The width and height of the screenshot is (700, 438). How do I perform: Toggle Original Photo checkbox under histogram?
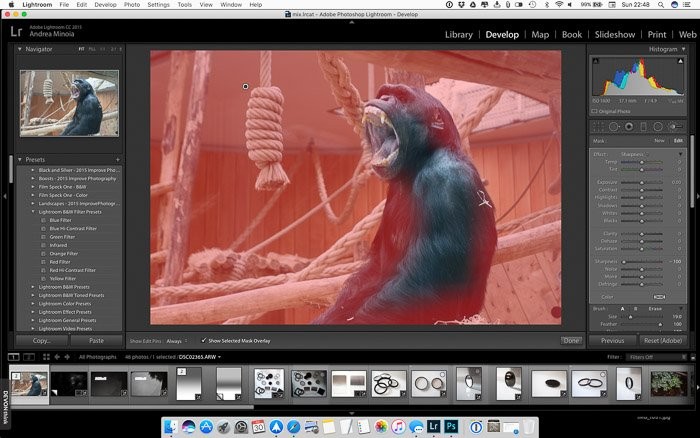[594, 111]
